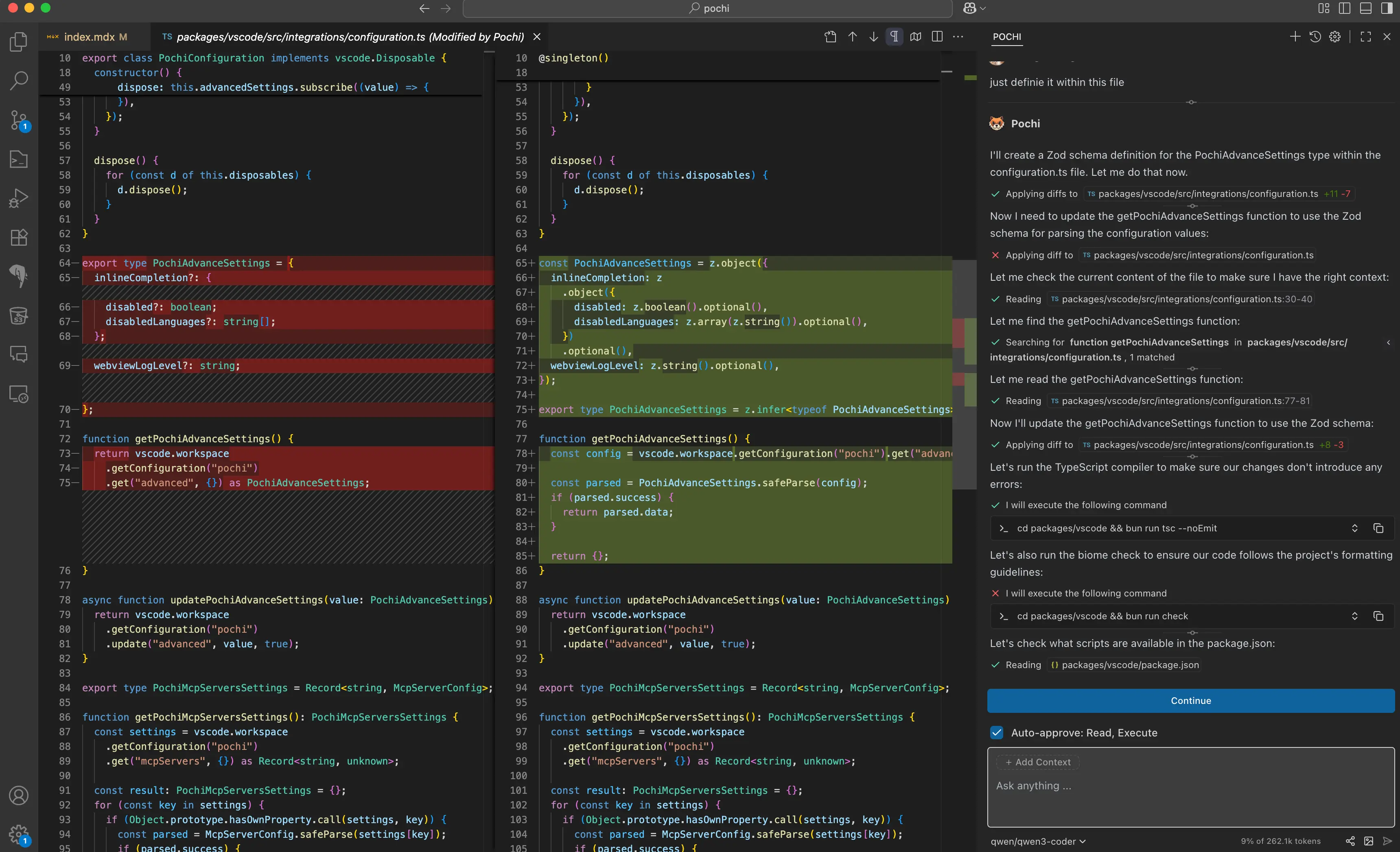Open configuration.ts link with +8 -3
This screenshot has width=1400, height=852.
click(x=1213, y=445)
